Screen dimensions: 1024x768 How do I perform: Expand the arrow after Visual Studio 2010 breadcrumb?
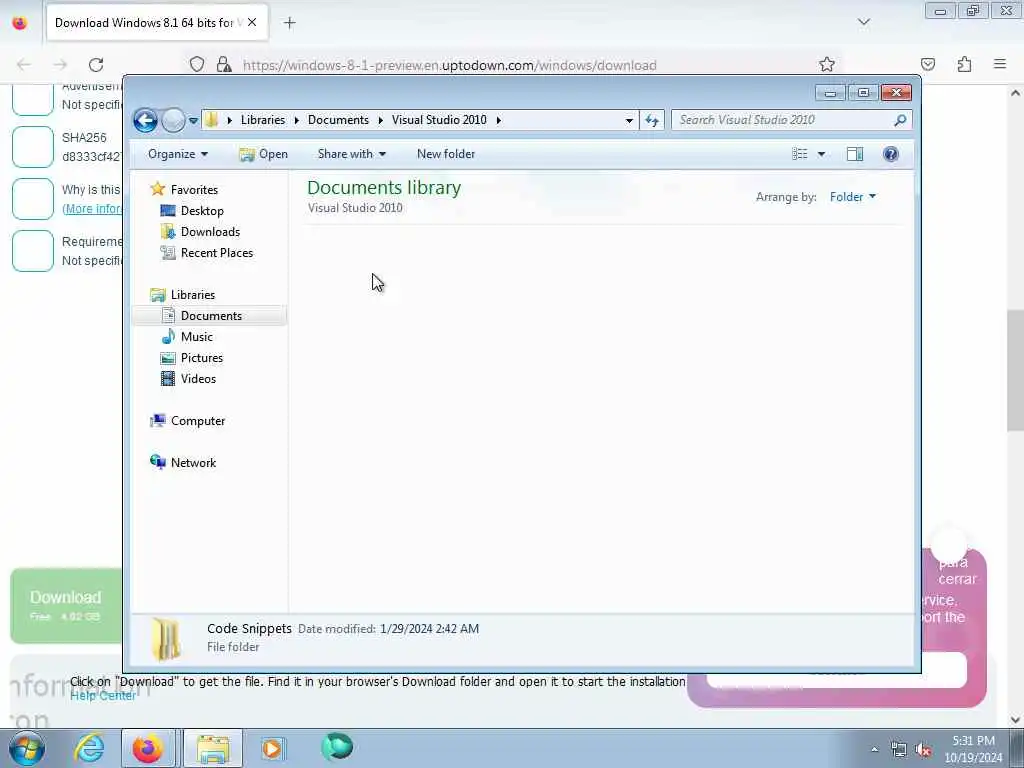coord(498,120)
